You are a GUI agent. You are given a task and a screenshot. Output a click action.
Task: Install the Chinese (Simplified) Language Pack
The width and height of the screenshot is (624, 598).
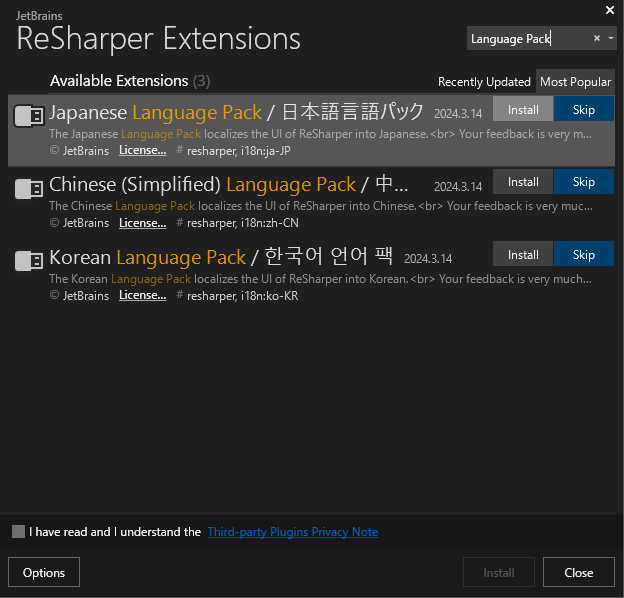523,182
